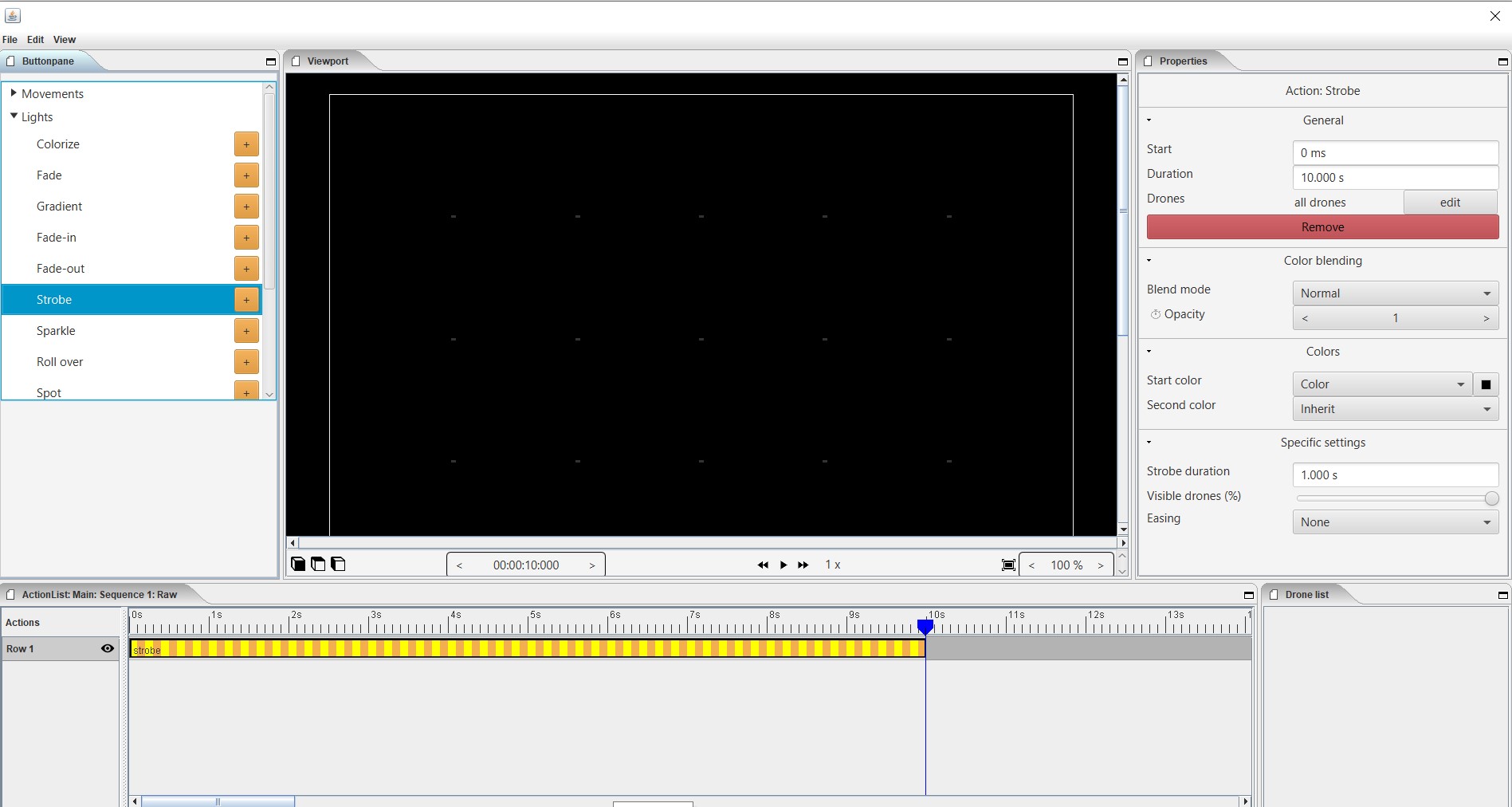Switch viewport to first cube view
Screen dimensions: 1512x807
298,564
